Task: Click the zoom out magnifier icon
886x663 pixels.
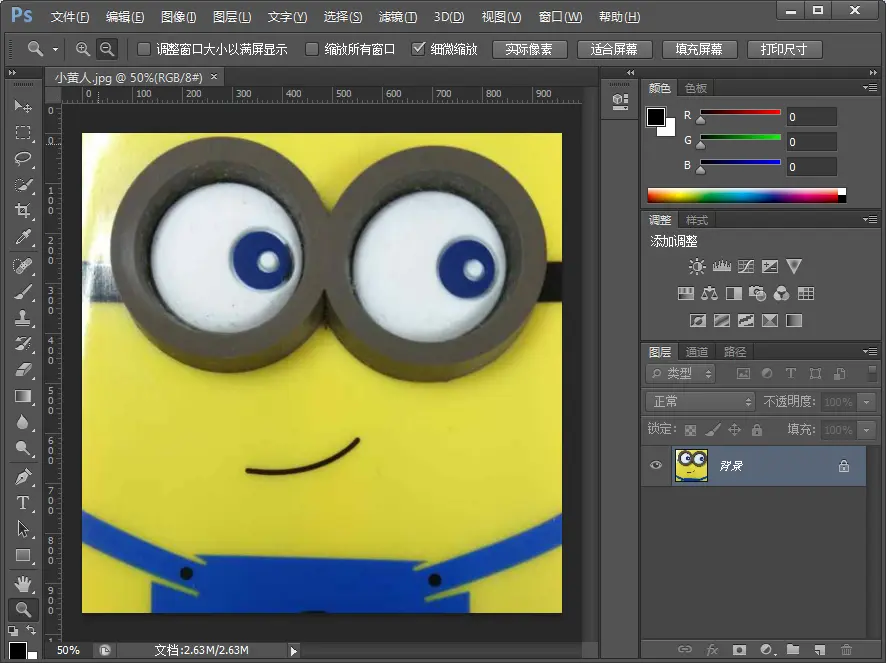Action: (x=106, y=49)
